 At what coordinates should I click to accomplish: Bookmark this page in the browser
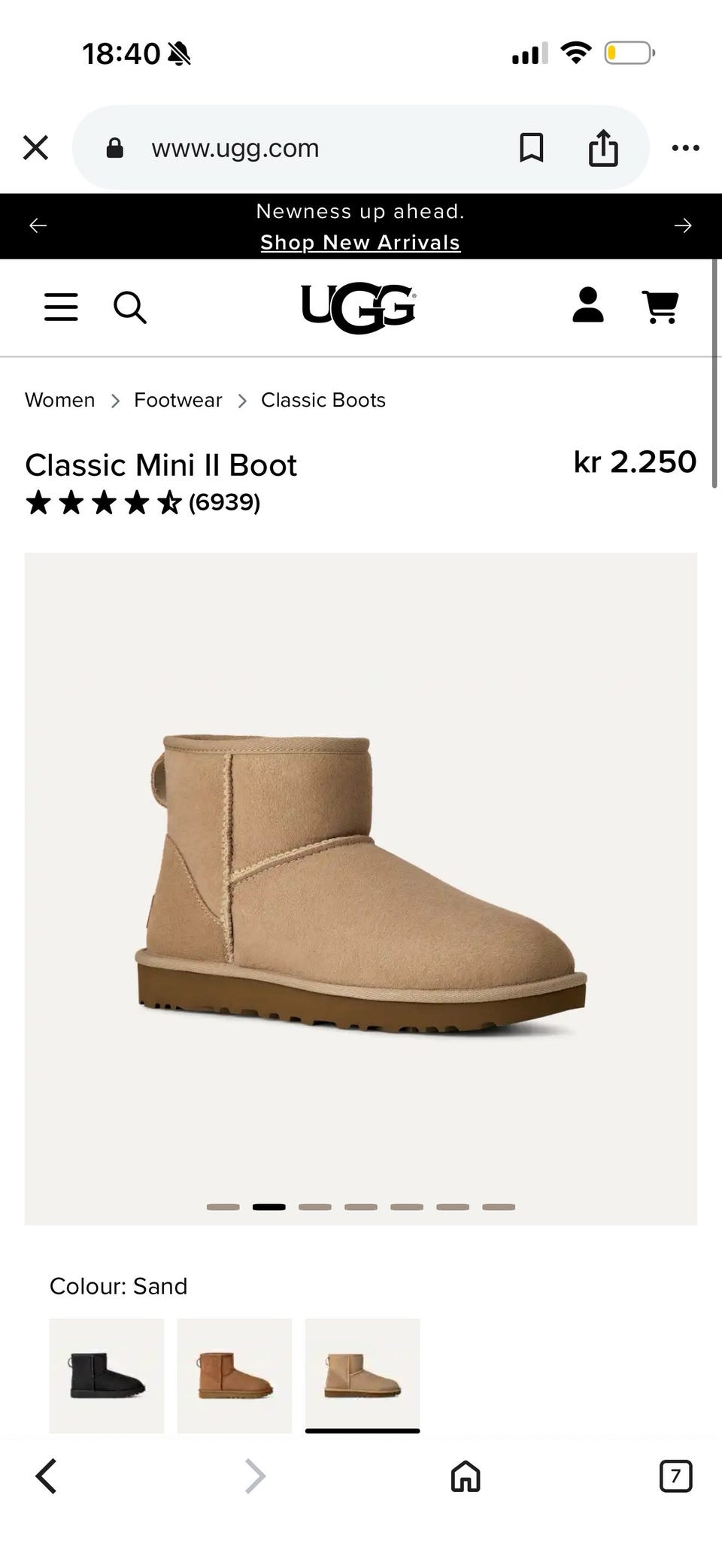pyautogui.click(x=532, y=148)
